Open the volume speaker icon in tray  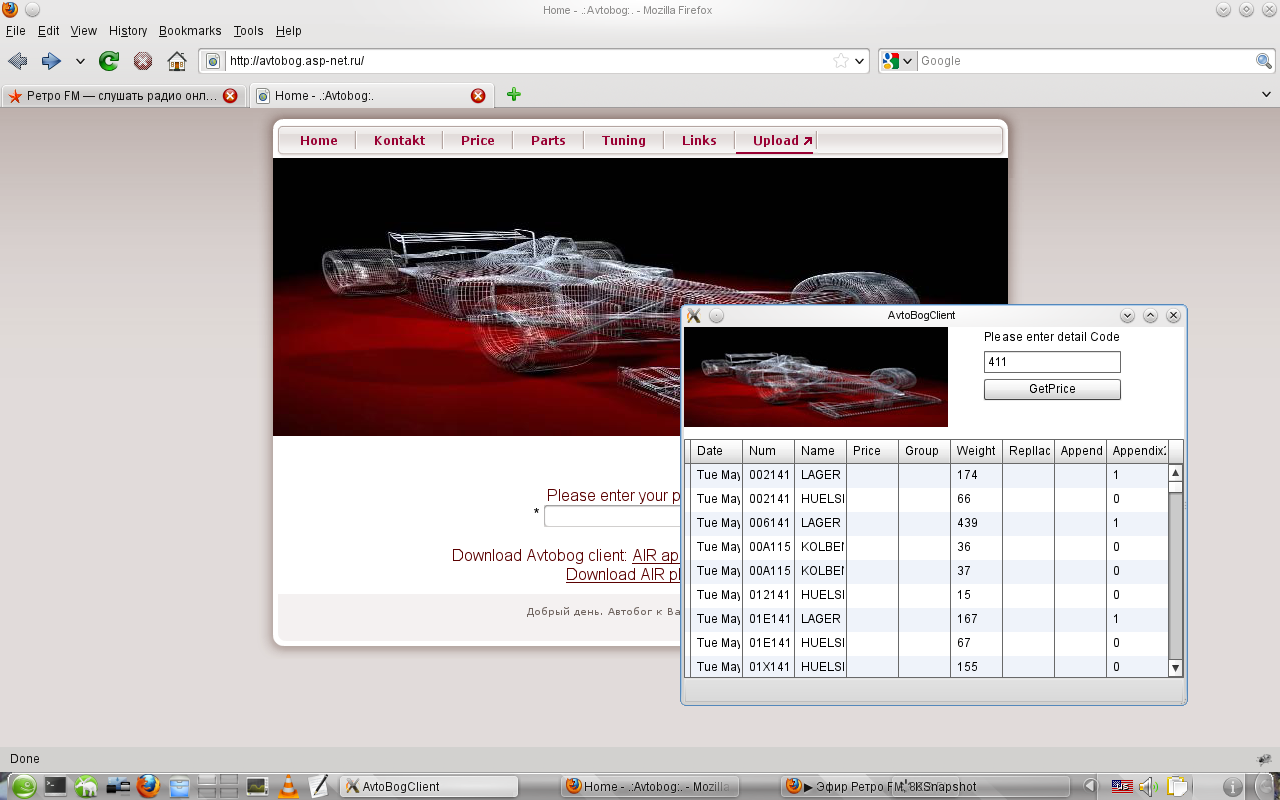pos(1147,786)
